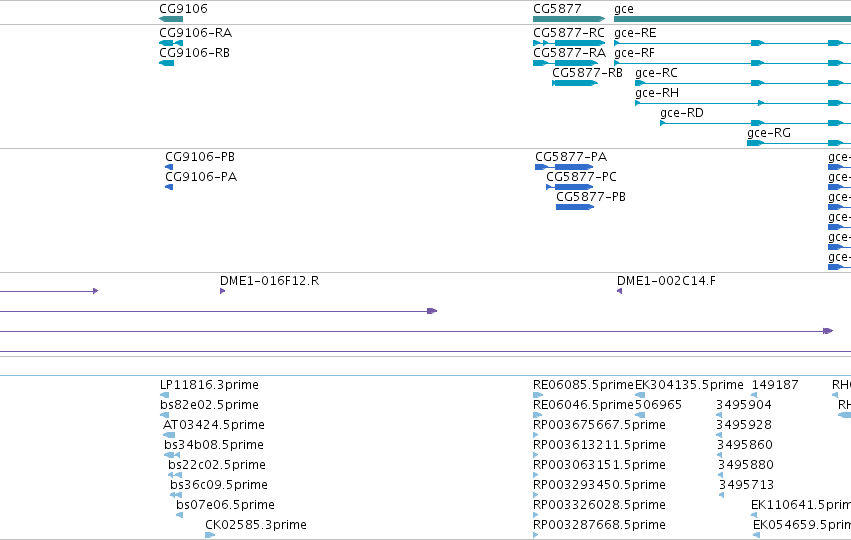Click the DME1-016F12.R arrow marker
Viewport: 851px width, 540px height.
(x=223, y=291)
